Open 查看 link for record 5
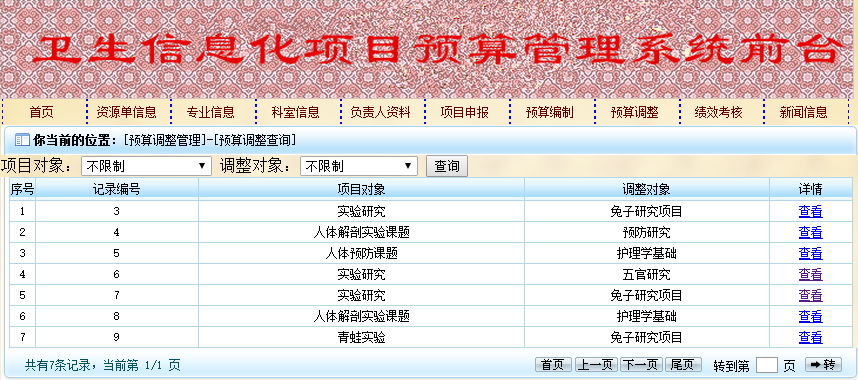Screen dimensions: 858x380 point(810,254)
